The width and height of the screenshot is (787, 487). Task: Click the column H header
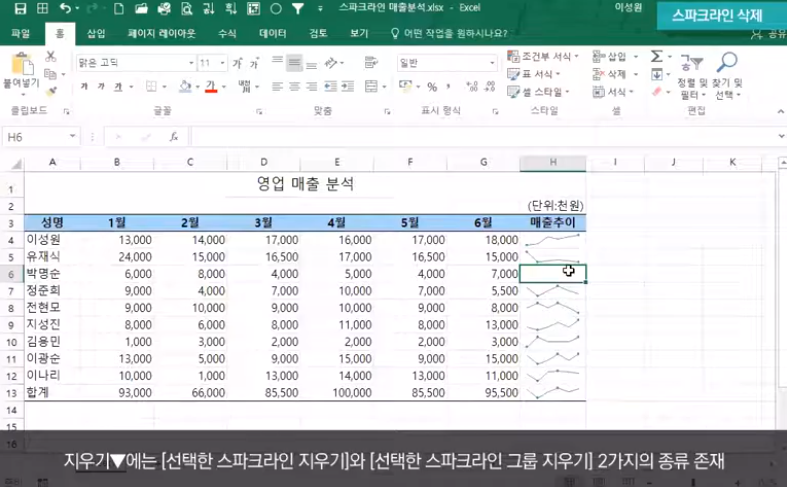click(x=553, y=162)
